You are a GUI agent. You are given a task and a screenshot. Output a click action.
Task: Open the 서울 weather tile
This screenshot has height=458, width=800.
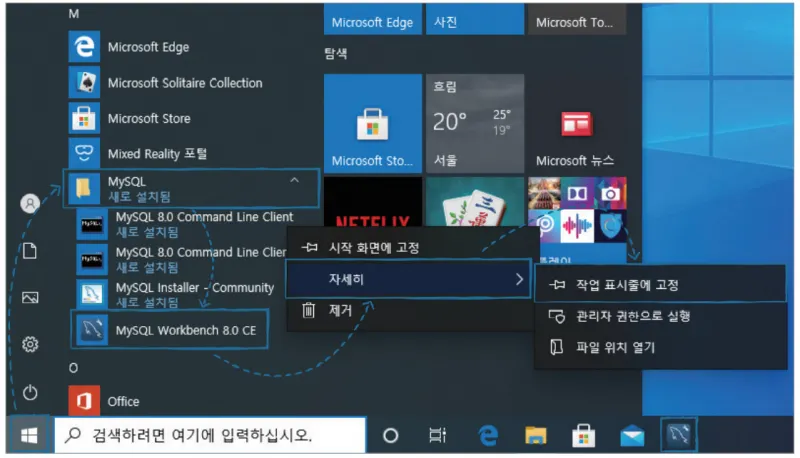coord(475,123)
